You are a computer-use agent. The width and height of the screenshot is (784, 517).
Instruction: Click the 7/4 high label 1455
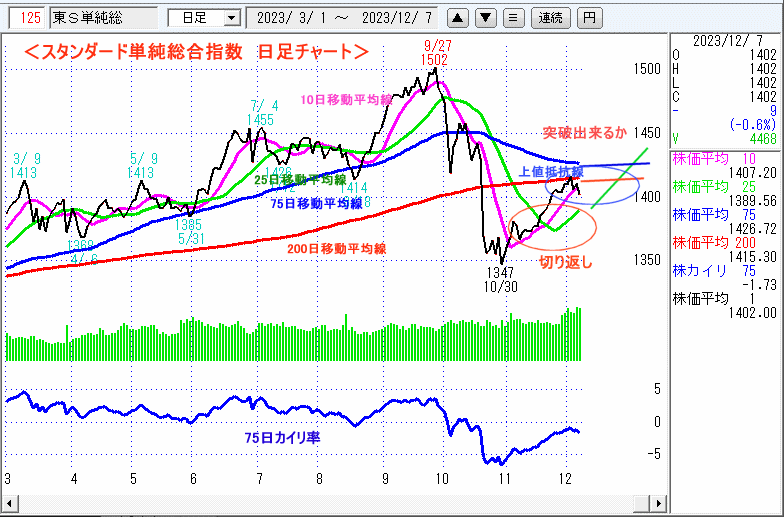260,119
